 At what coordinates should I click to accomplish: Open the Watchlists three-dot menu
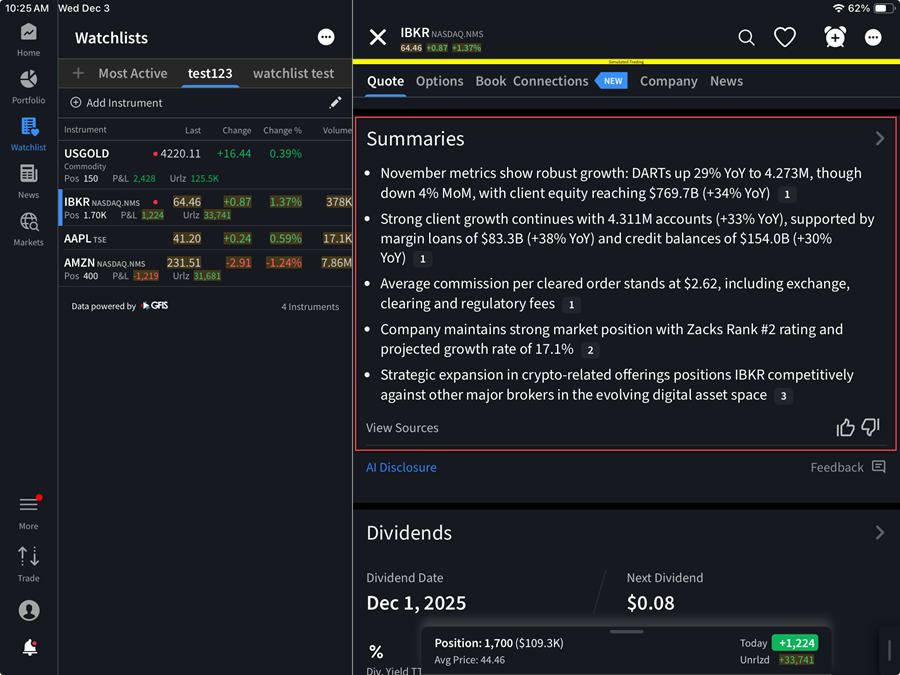(x=326, y=37)
